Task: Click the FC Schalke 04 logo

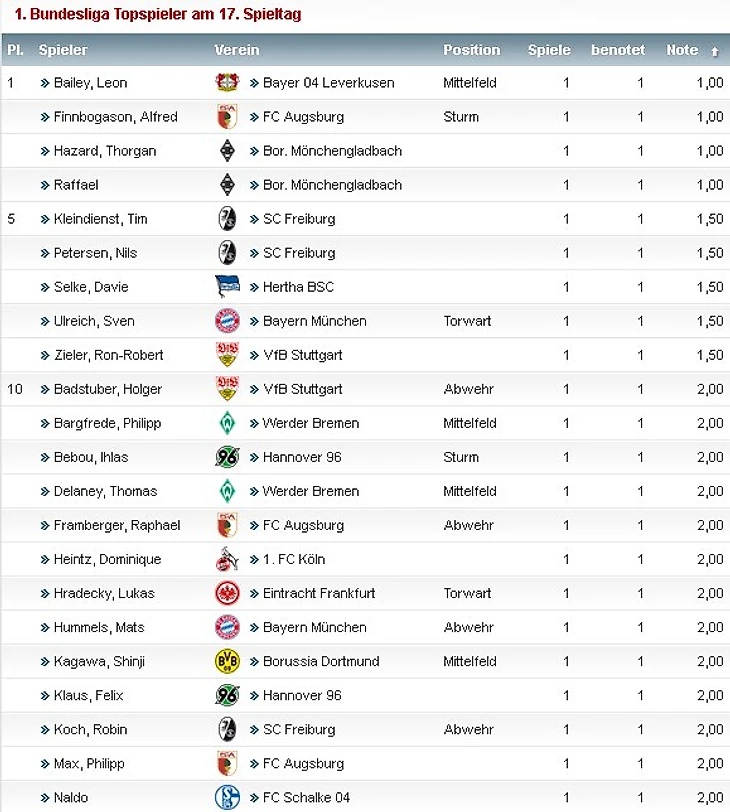Action: point(227,798)
